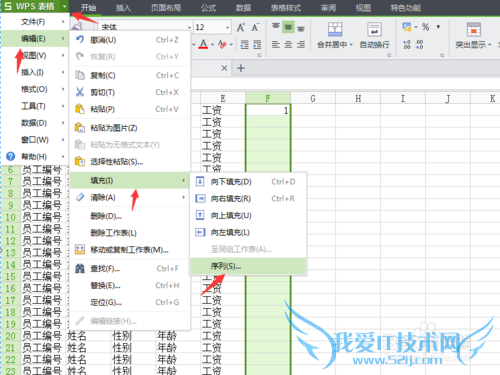Click the Paste as Picture icon
Screen dimensions: 500x375
pyautogui.click(x=80, y=128)
